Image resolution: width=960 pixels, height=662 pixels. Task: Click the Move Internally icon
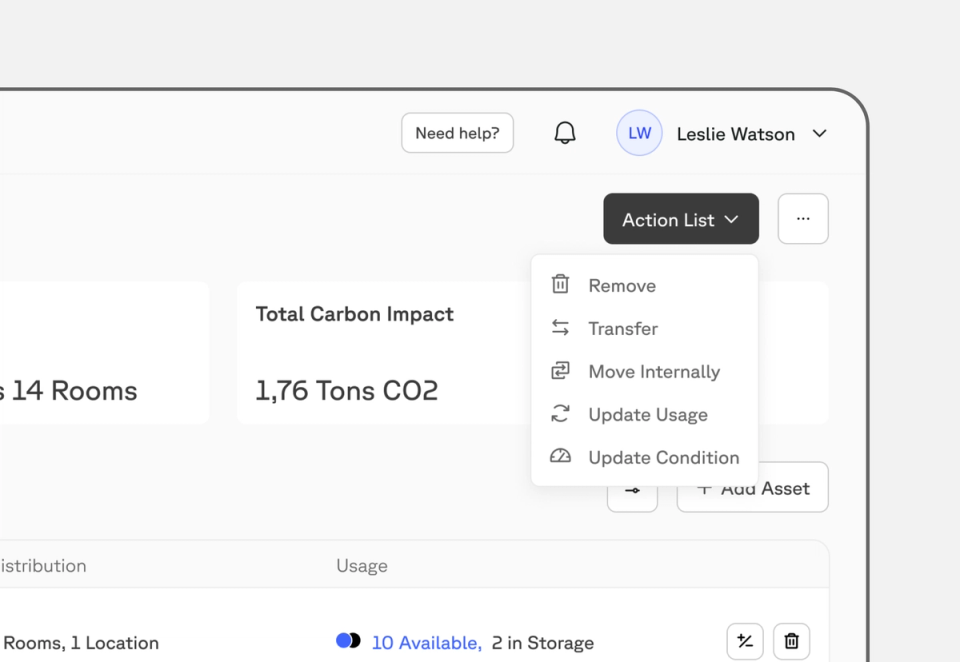click(560, 370)
